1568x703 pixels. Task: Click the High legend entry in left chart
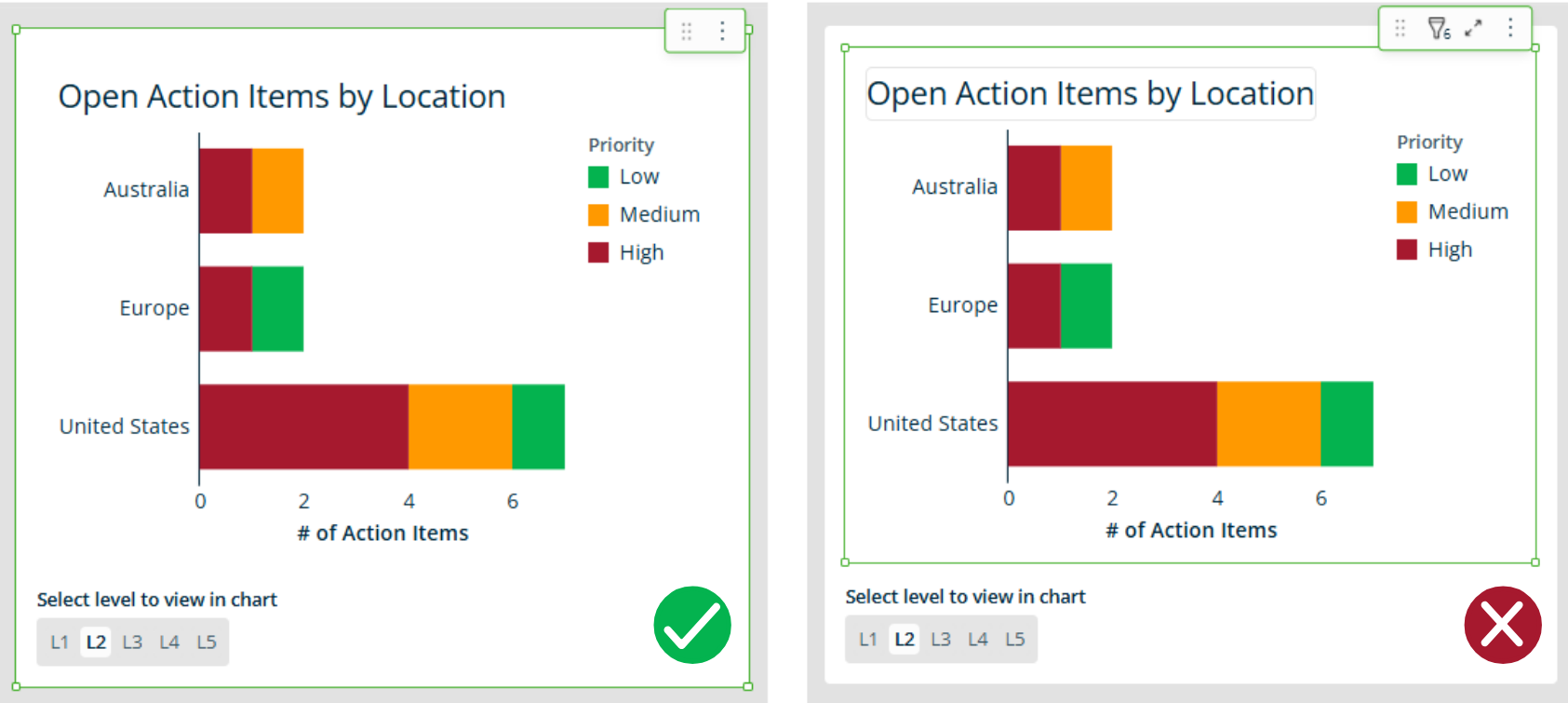626,252
